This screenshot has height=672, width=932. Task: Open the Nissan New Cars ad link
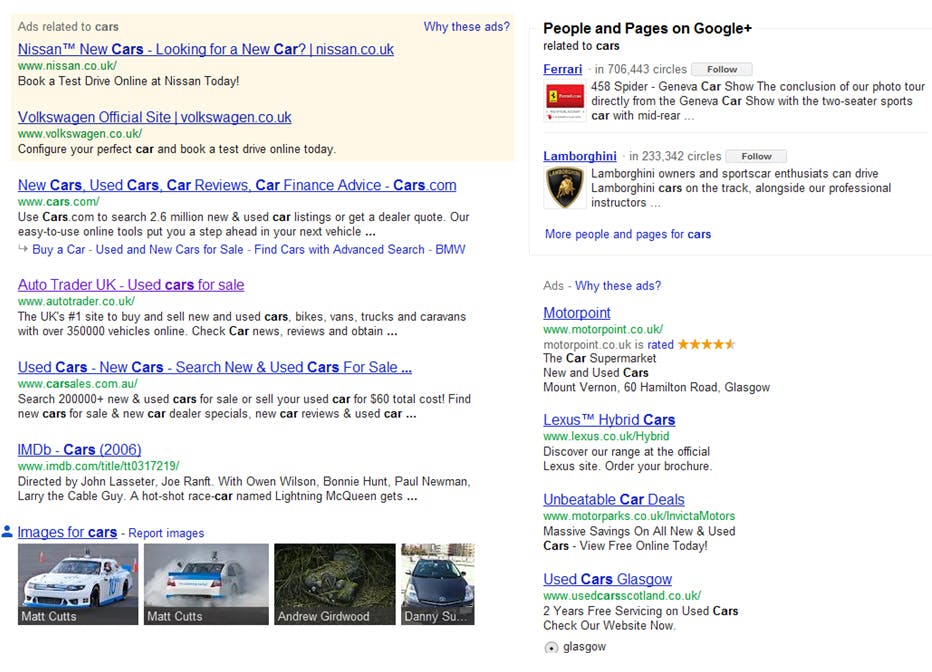point(206,49)
